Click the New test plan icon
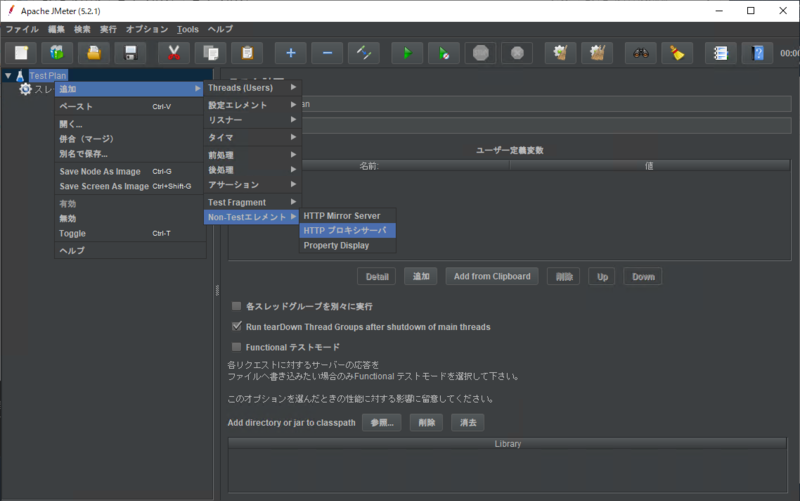The height and width of the screenshot is (501, 800). click(21, 53)
